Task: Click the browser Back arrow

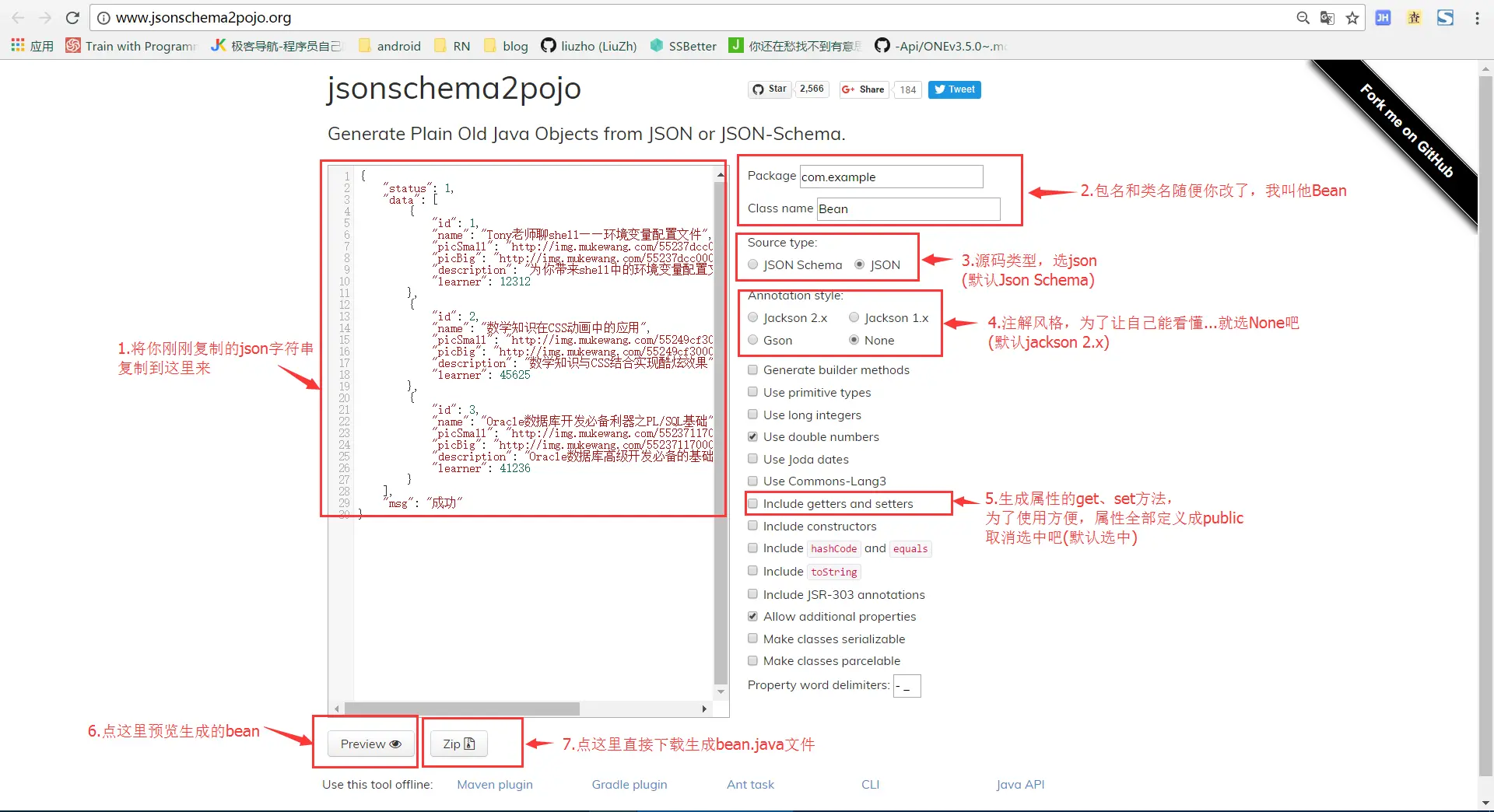Action: click(x=18, y=18)
